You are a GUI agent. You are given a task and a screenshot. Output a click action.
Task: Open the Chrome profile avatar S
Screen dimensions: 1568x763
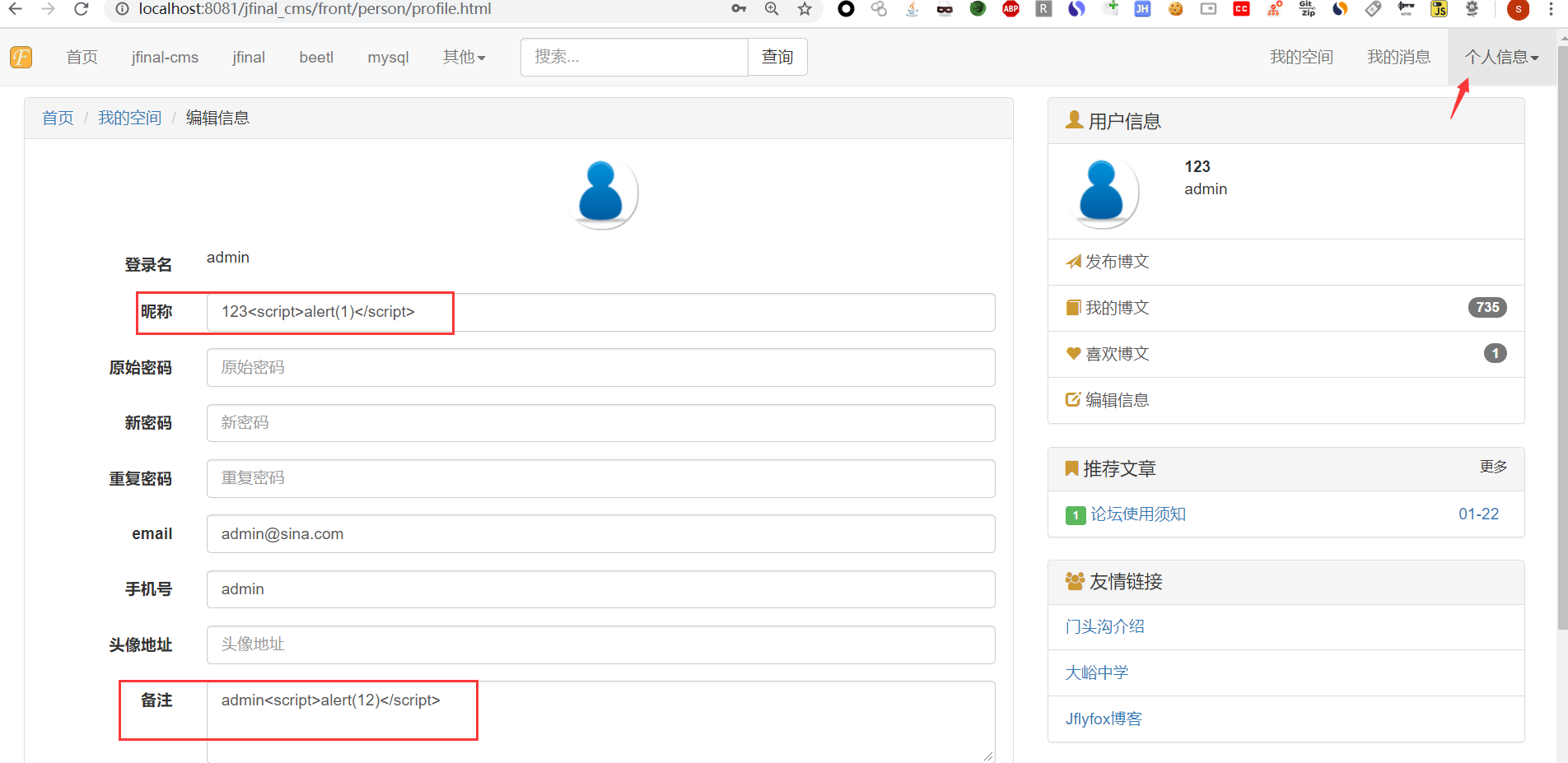(x=1518, y=9)
